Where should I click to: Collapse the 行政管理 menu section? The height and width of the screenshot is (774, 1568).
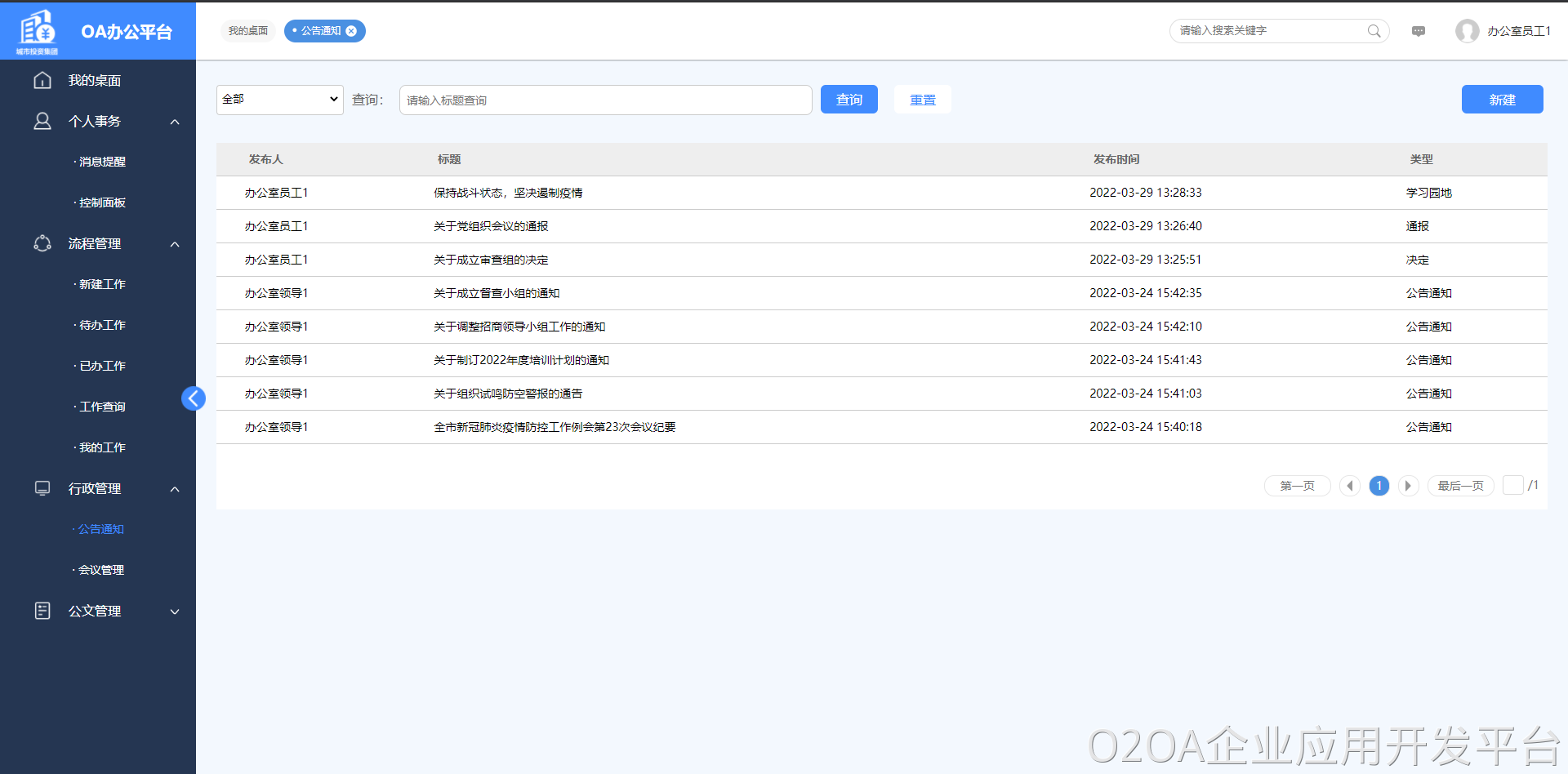[175, 489]
